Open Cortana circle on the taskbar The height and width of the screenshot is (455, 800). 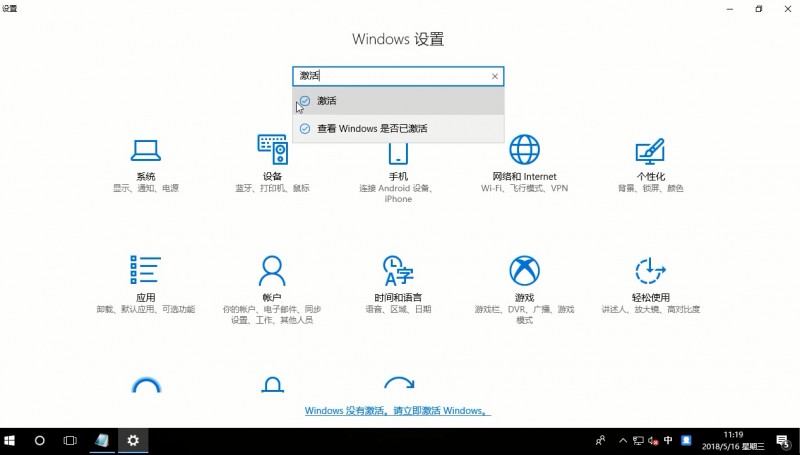(x=39, y=441)
